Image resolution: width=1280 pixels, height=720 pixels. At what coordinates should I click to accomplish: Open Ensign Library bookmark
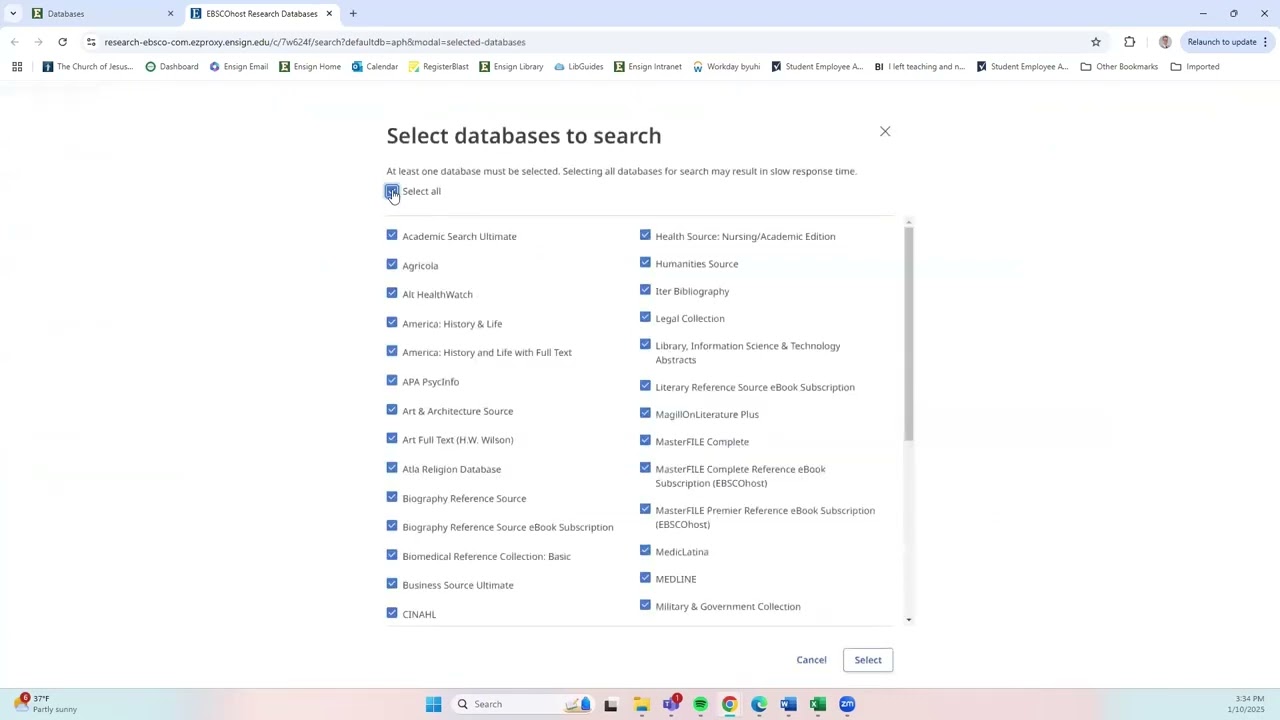[511, 67]
